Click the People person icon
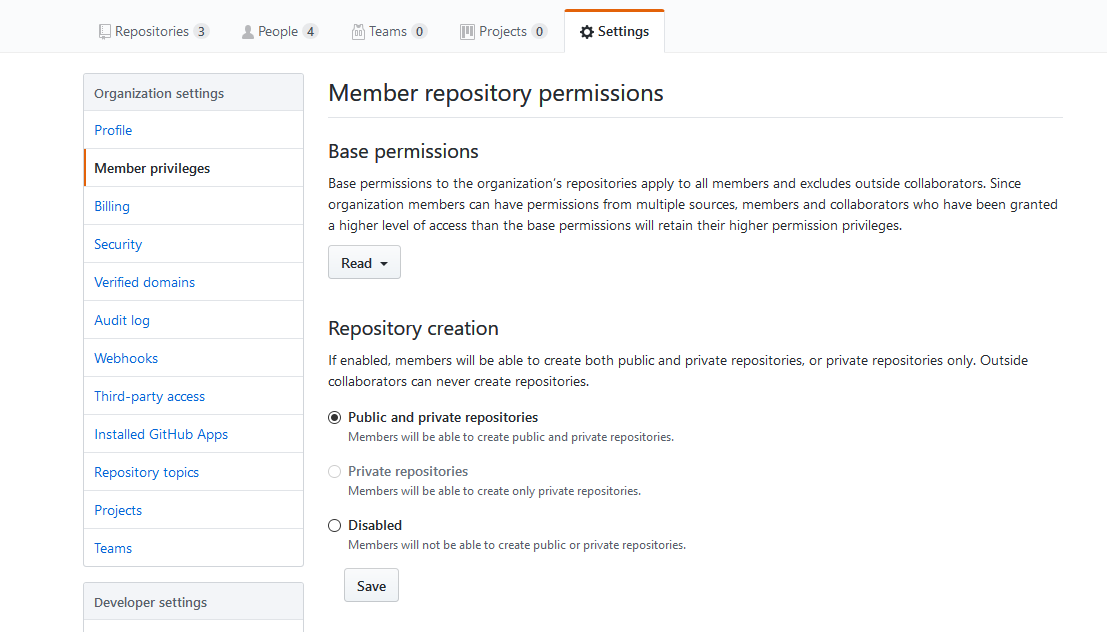This screenshot has width=1107, height=632. [x=247, y=31]
